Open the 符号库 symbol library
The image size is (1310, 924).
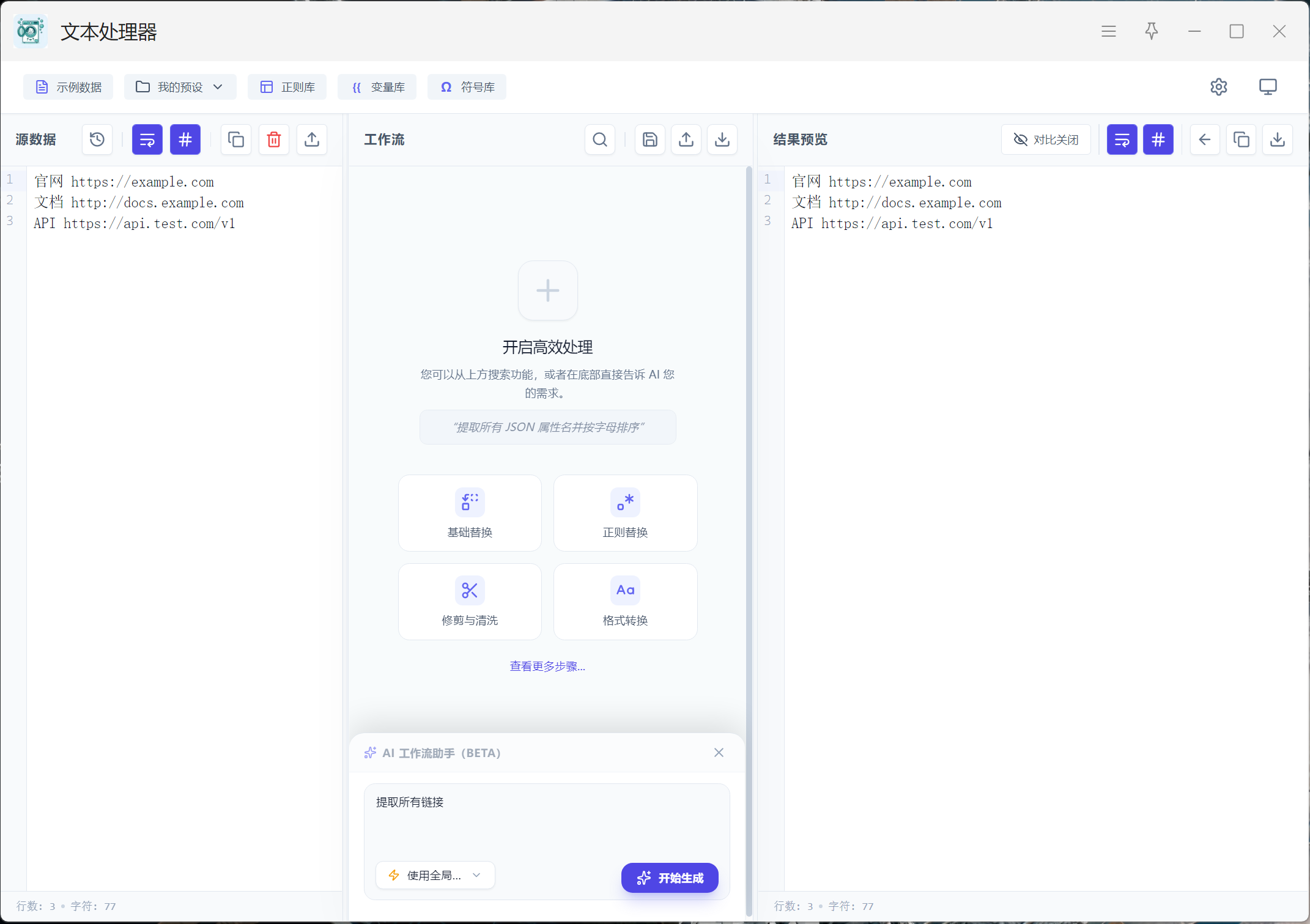(467, 87)
